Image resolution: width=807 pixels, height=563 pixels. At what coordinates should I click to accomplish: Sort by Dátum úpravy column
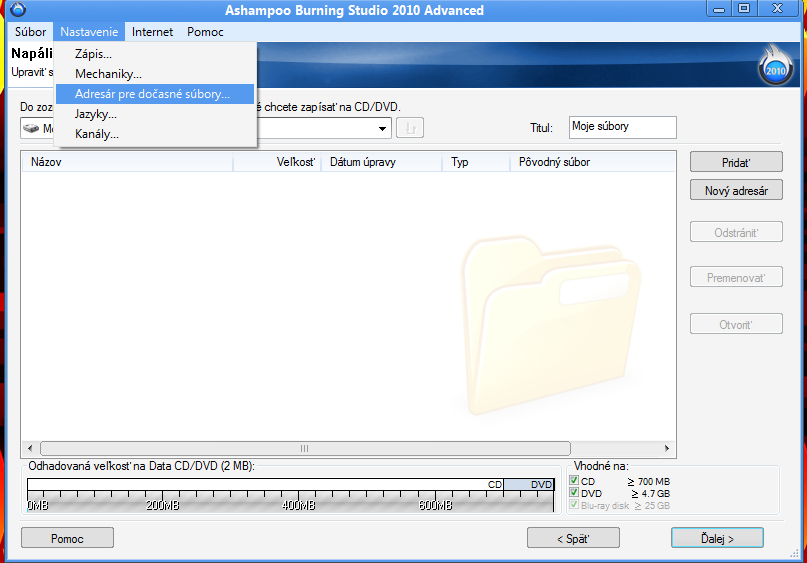click(x=381, y=162)
